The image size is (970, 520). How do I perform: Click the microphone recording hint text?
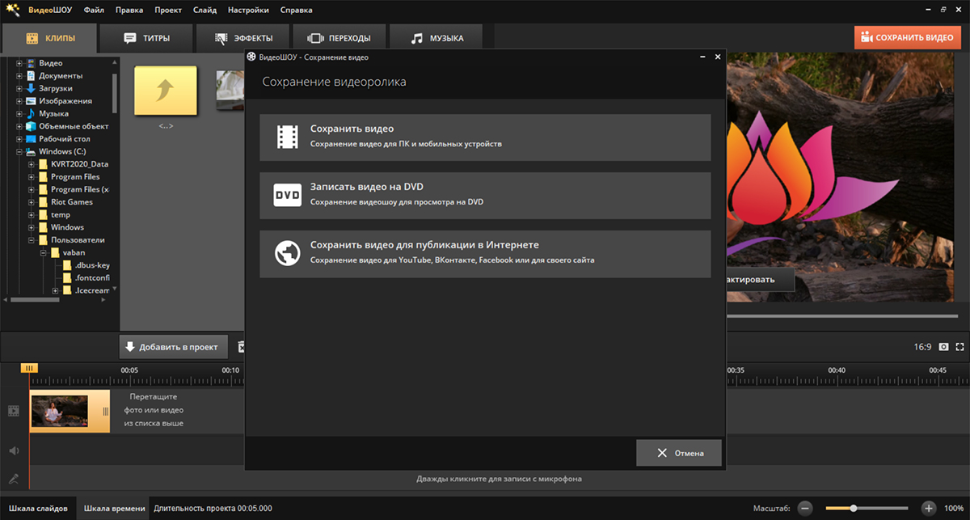point(499,479)
